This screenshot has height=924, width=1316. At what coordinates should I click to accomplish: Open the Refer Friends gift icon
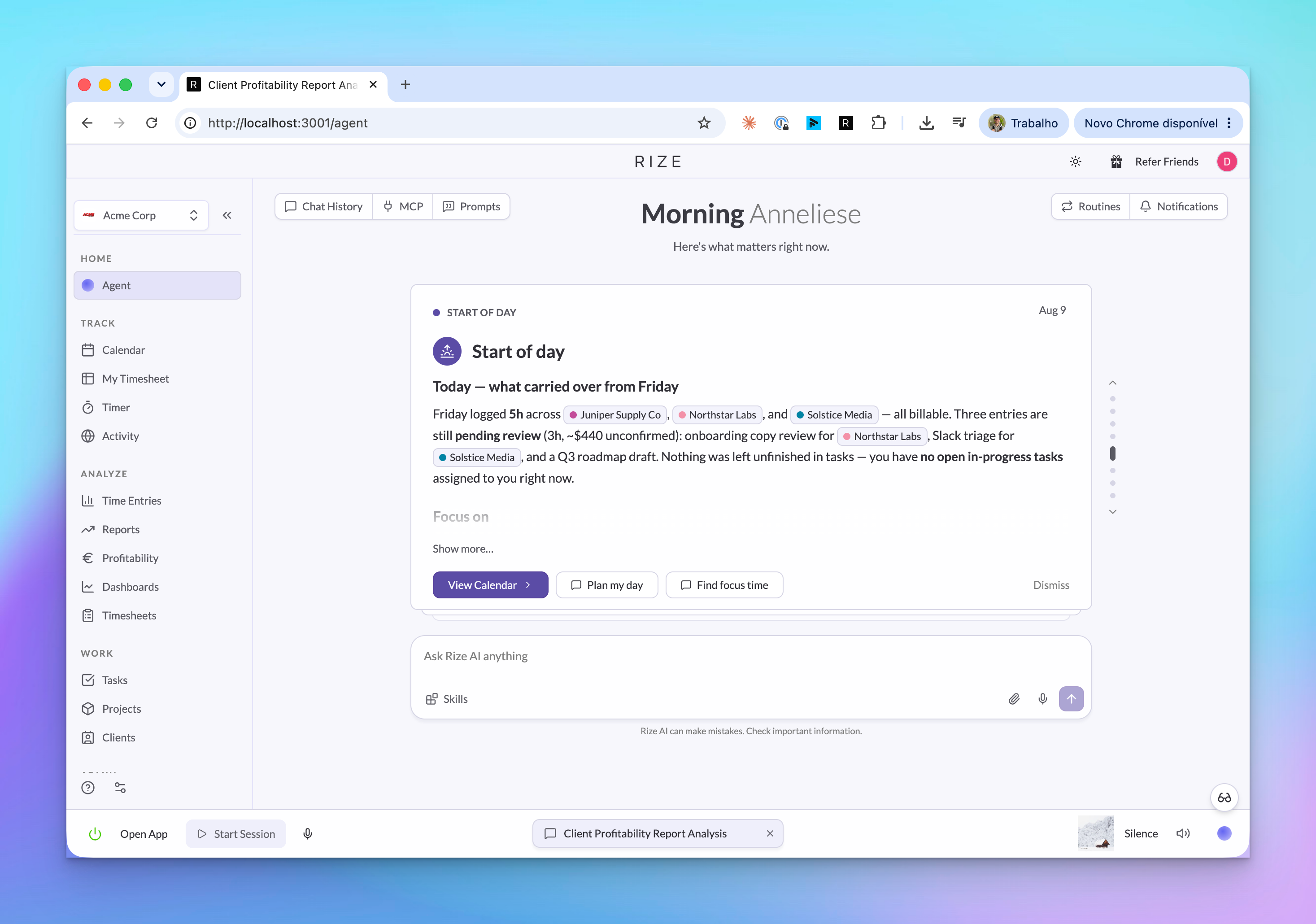pos(1116,161)
